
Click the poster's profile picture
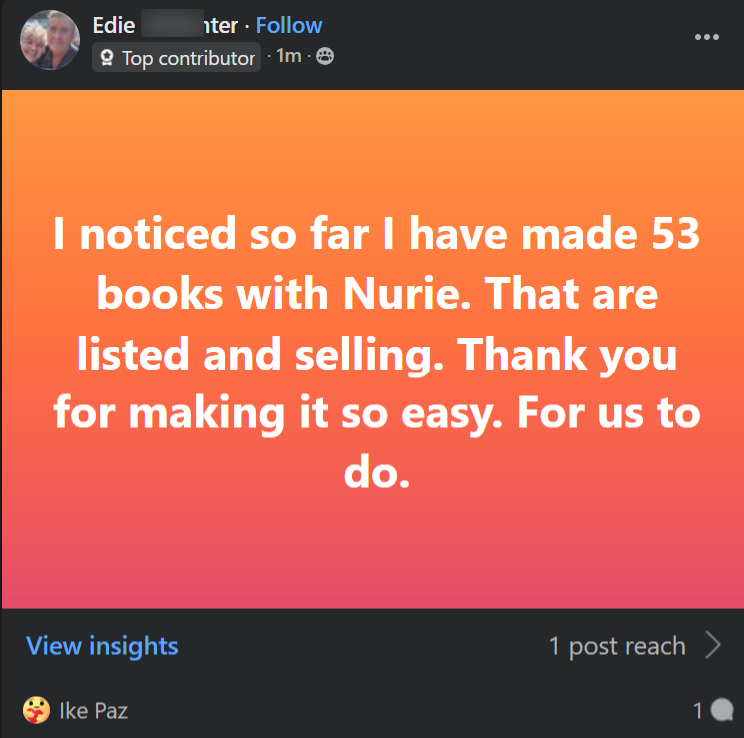pyautogui.click(x=49, y=40)
